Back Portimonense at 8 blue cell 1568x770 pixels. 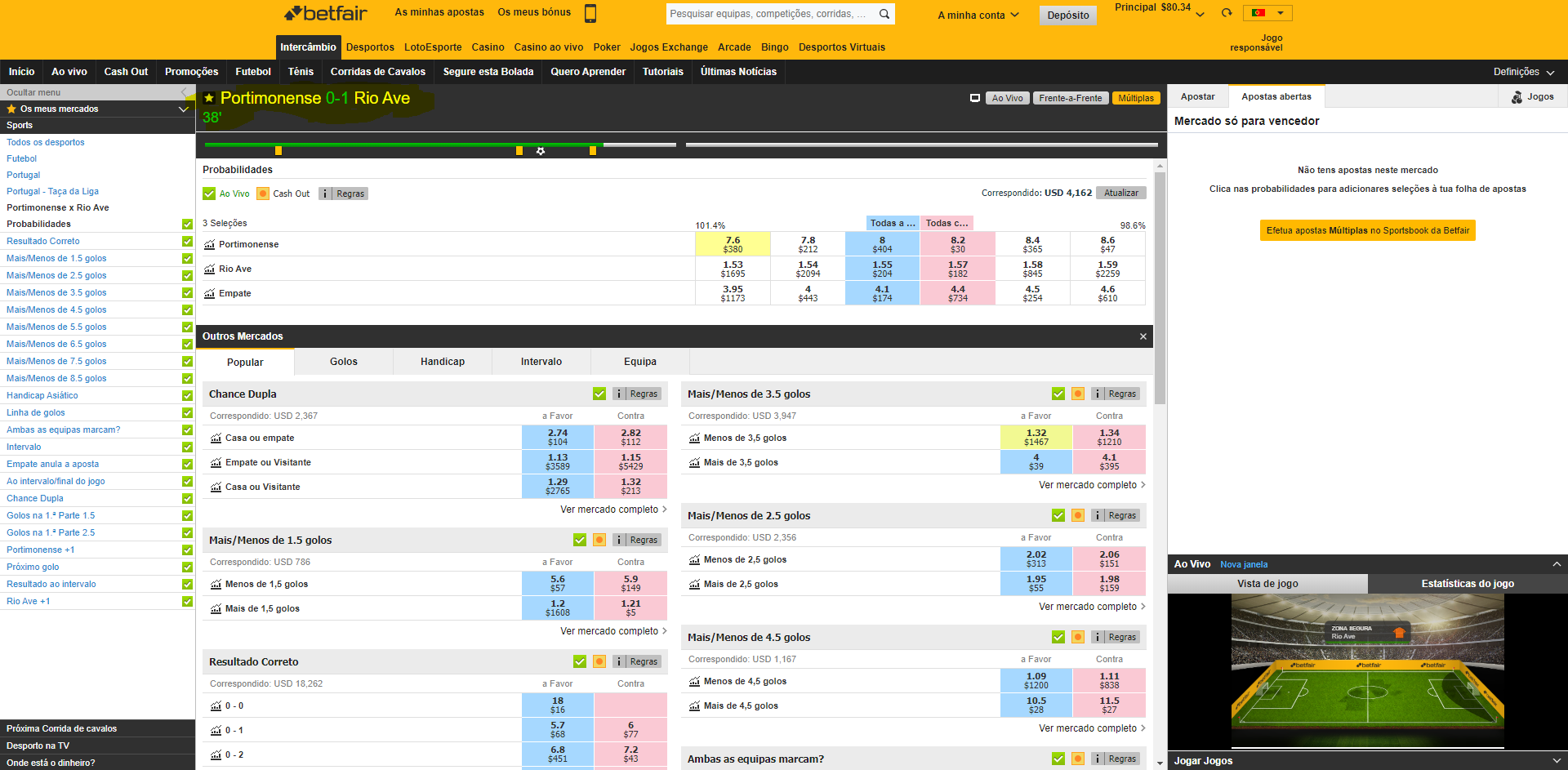click(x=882, y=244)
